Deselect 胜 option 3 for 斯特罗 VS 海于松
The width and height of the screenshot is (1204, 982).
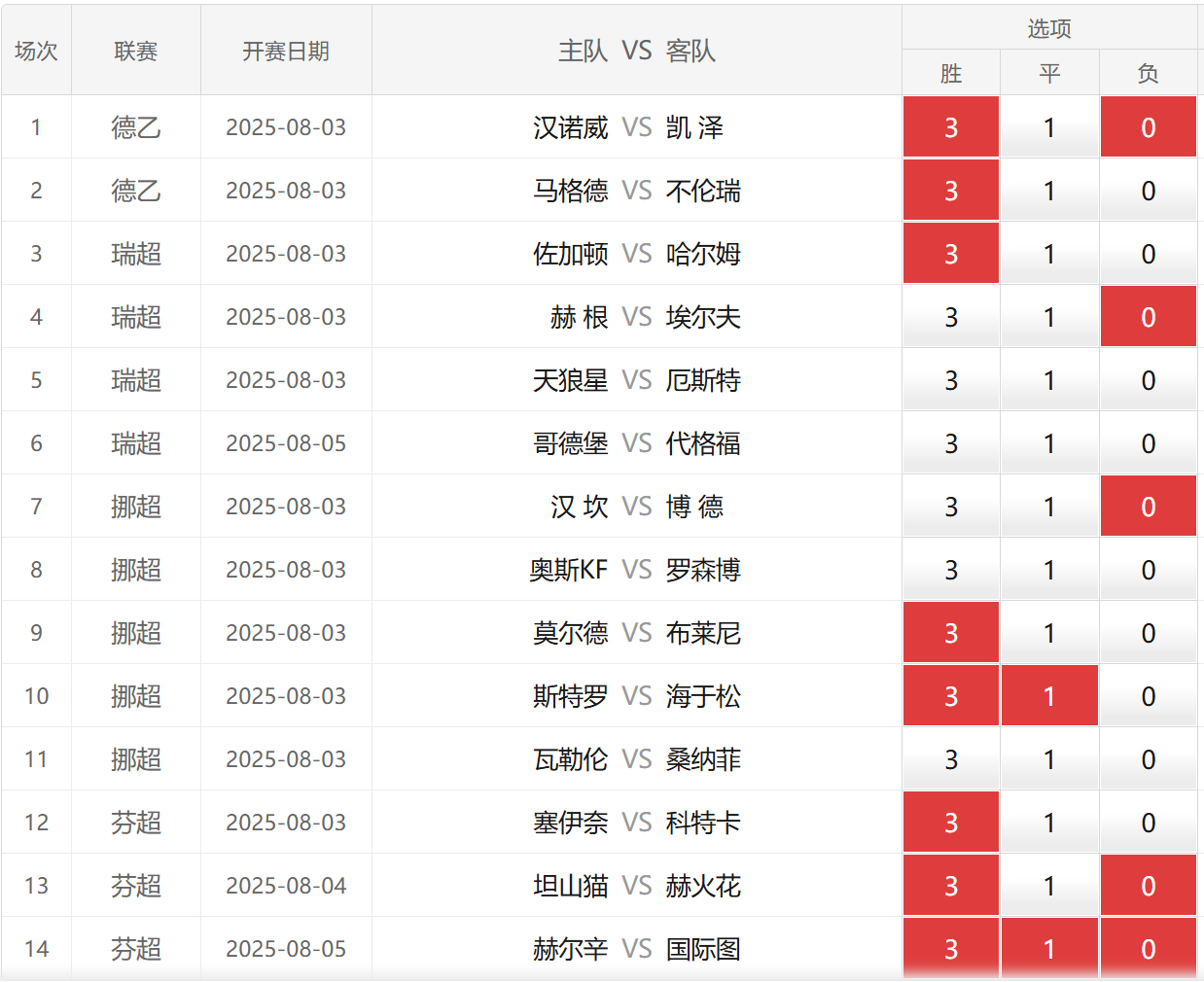pos(951,696)
